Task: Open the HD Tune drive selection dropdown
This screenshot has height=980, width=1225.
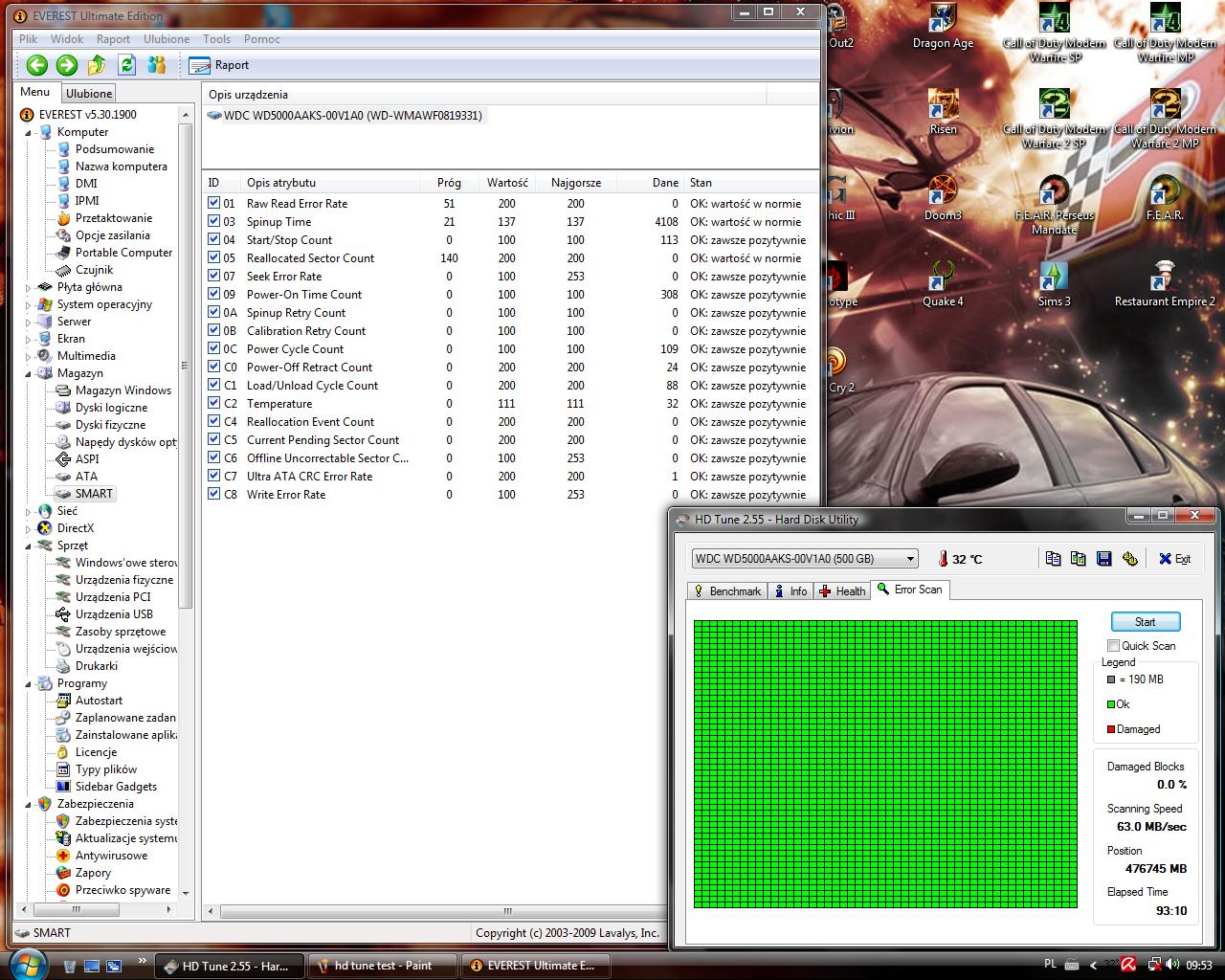Action: [x=805, y=559]
